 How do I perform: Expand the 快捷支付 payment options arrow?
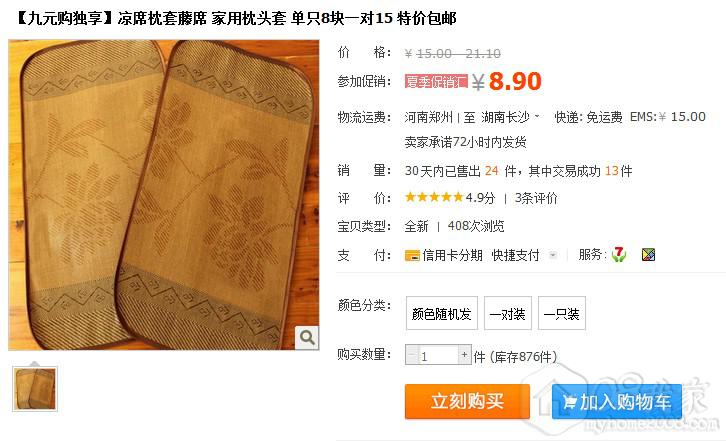552,255
